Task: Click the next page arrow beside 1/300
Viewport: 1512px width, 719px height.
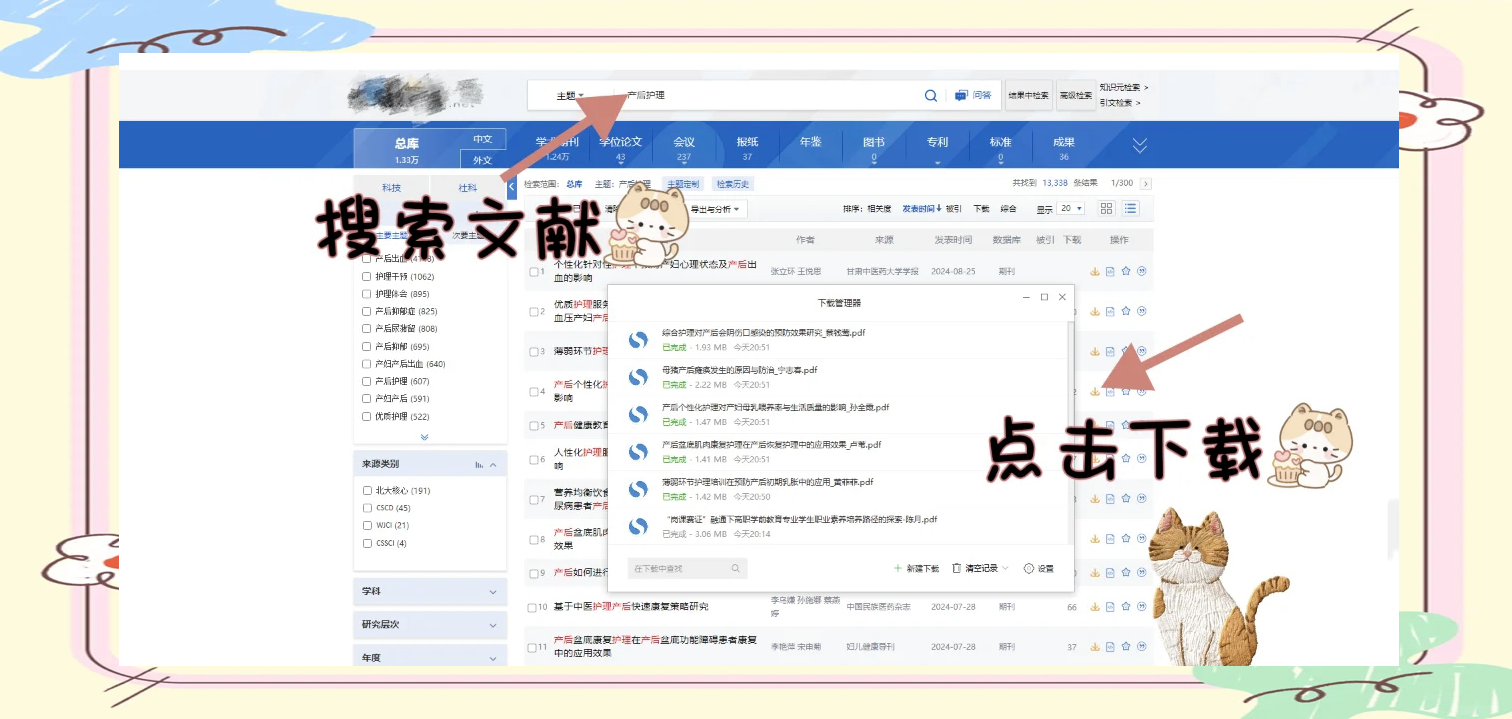Action: click(x=1145, y=184)
